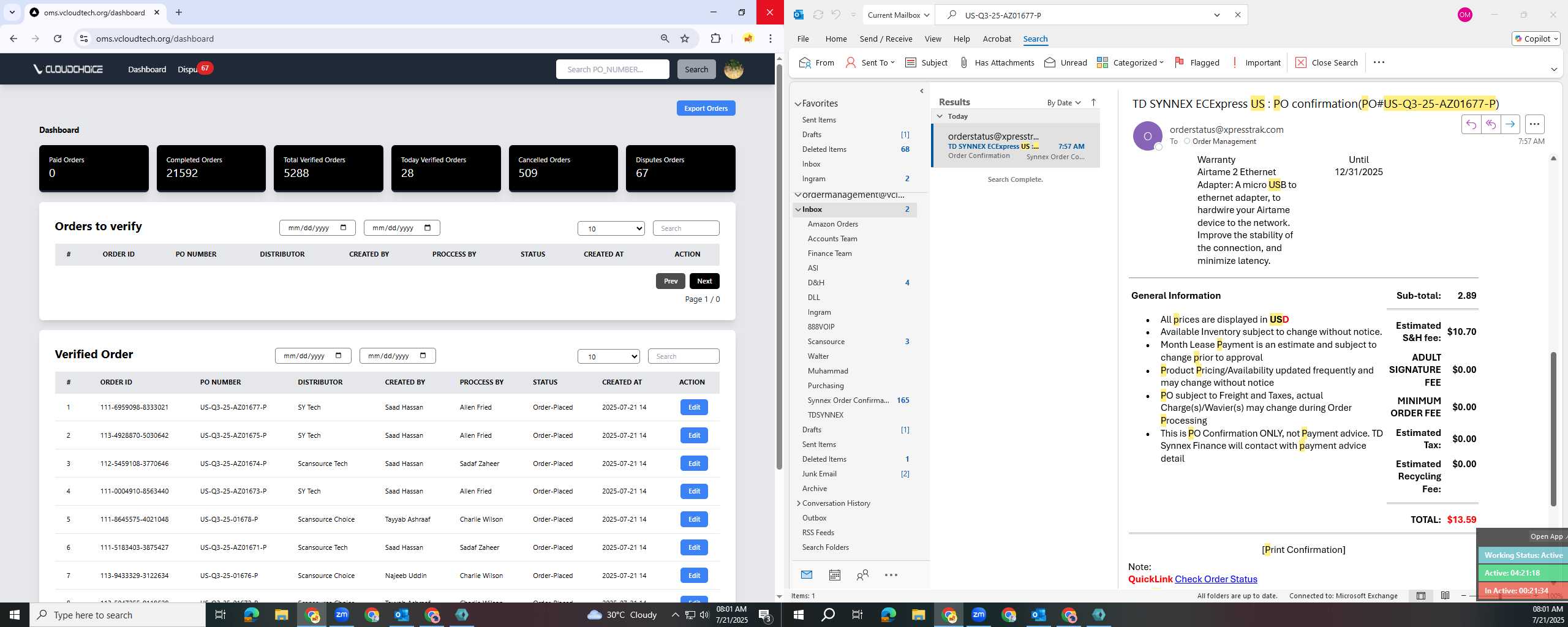Open Check Order Status link

1216,579
